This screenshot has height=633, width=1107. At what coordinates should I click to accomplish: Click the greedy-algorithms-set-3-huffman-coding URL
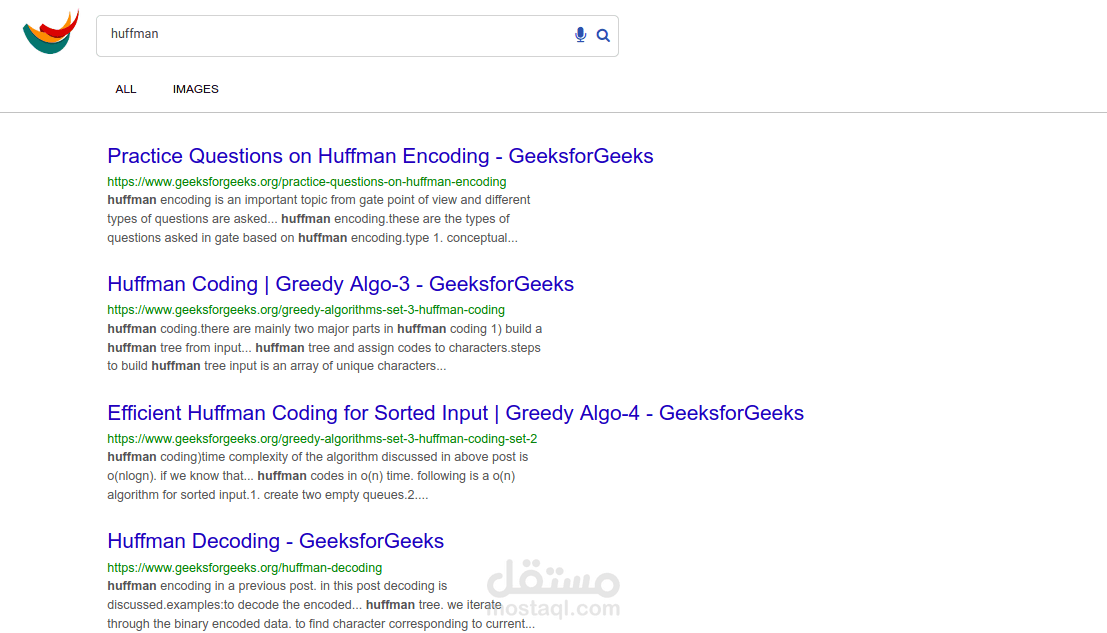pos(306,310)
